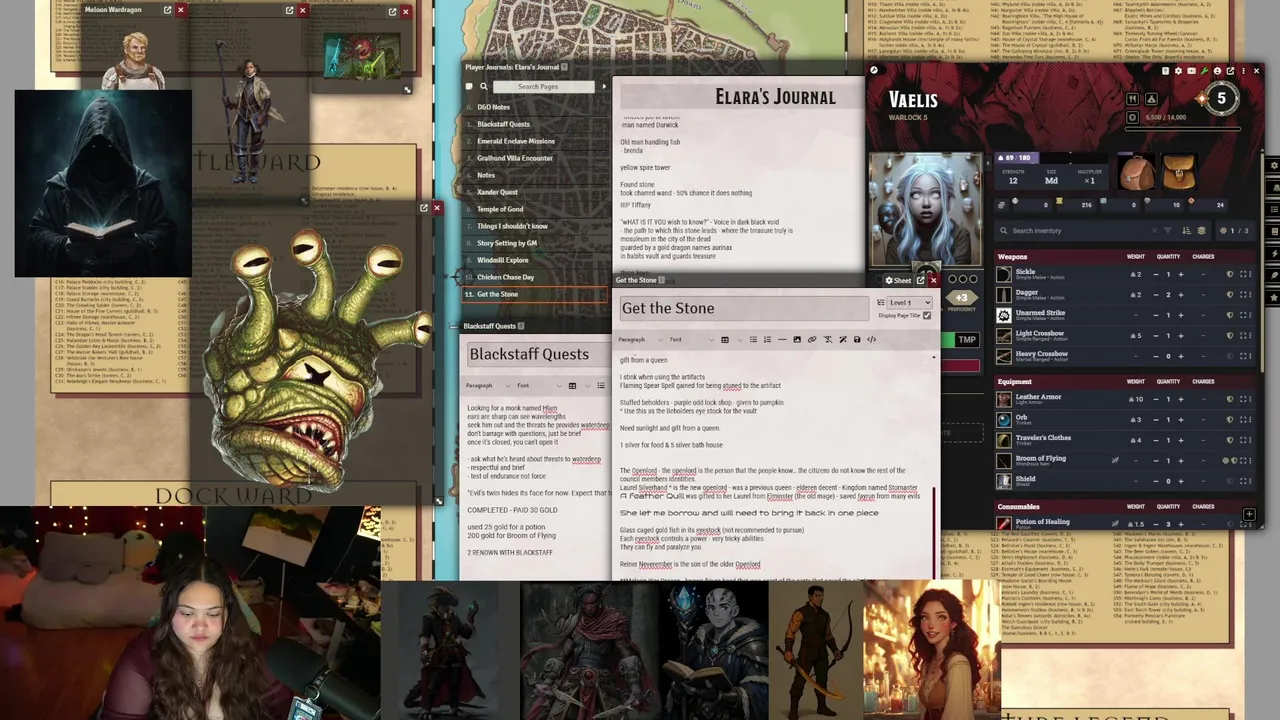Collapse the journal page list arrow
Viewport: 1280px width, 720px height.
coord(603,86)
